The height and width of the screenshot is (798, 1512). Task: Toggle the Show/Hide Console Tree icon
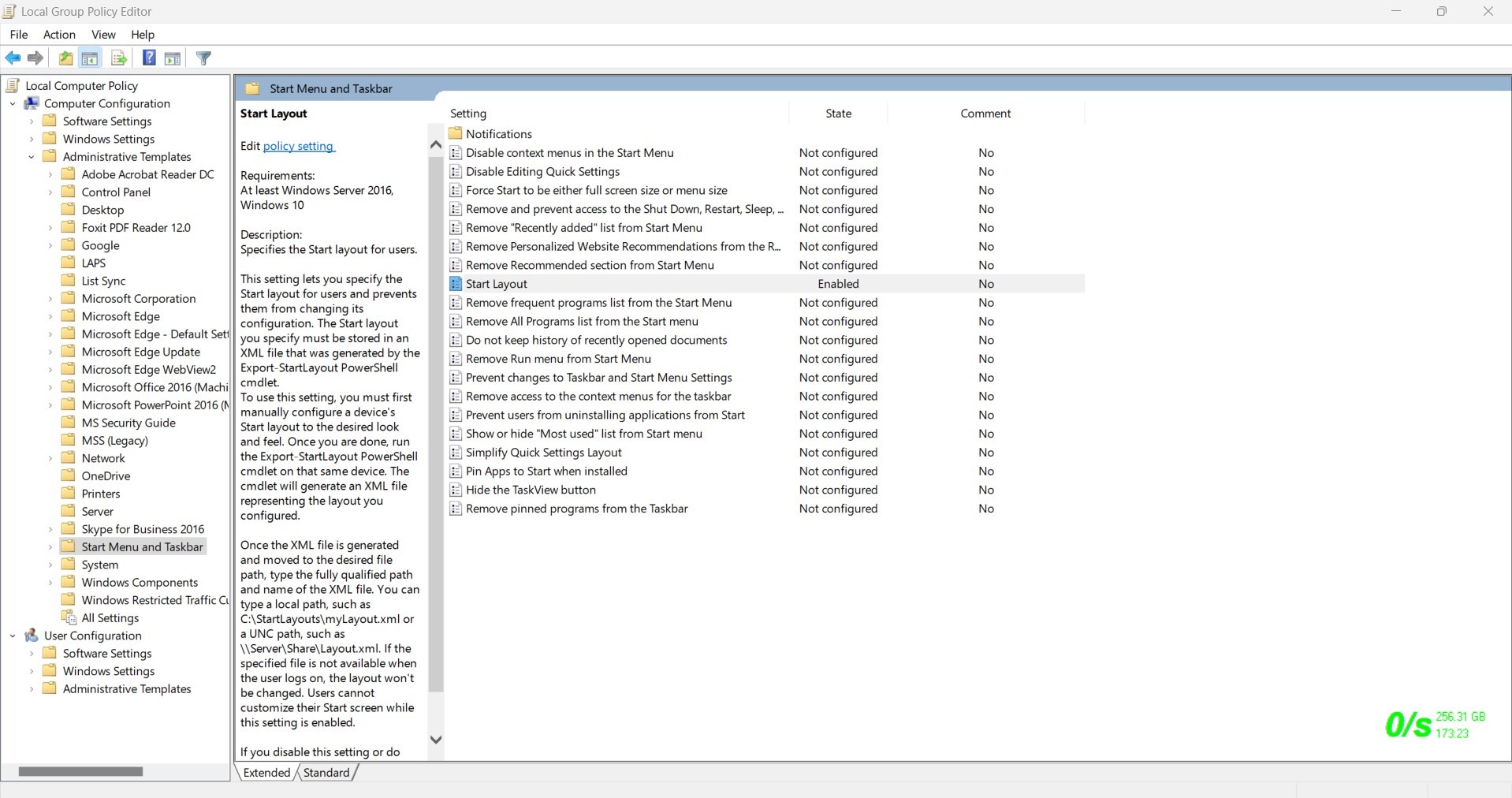point(90,58)
